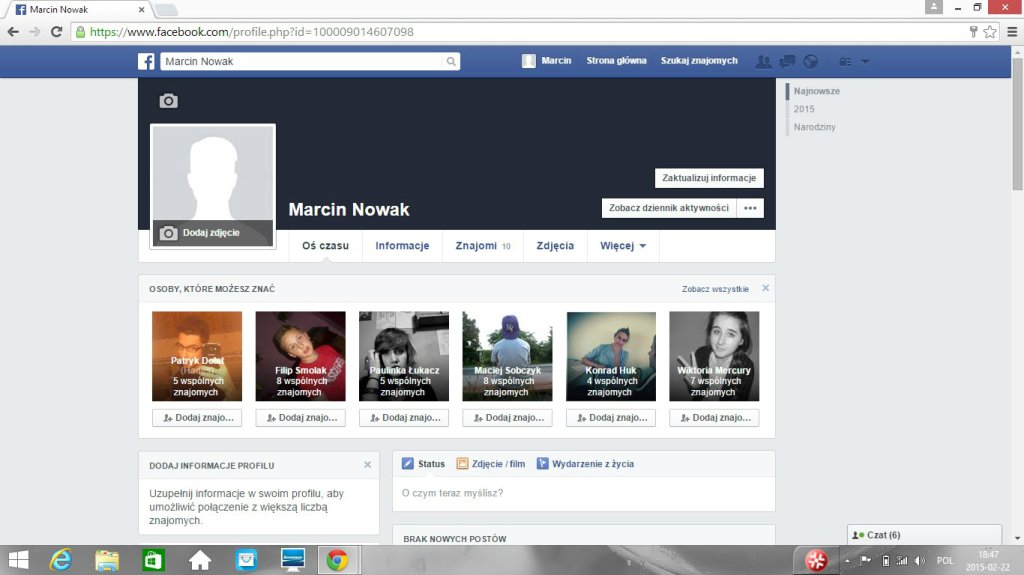Image resolution: width=1024 pixels, height=575 pixels.
Task: Open the Zdjęcia tab
Action: tap(555, 246)
